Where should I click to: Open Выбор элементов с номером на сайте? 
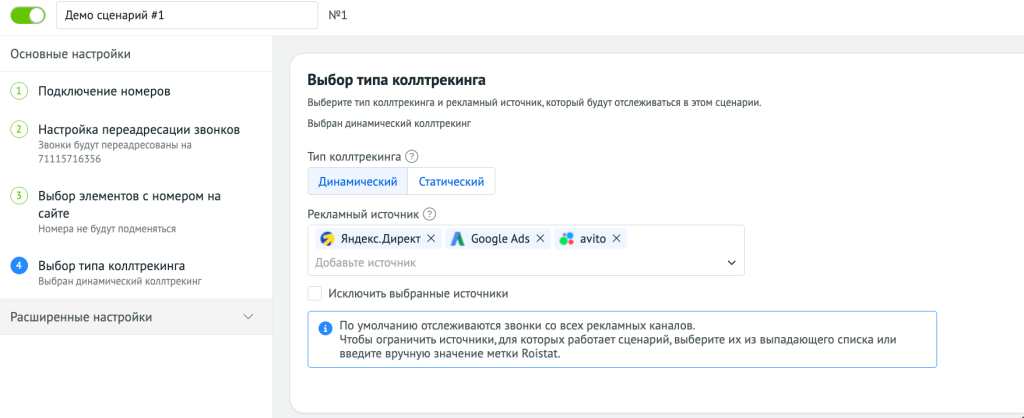click(129, 204)
